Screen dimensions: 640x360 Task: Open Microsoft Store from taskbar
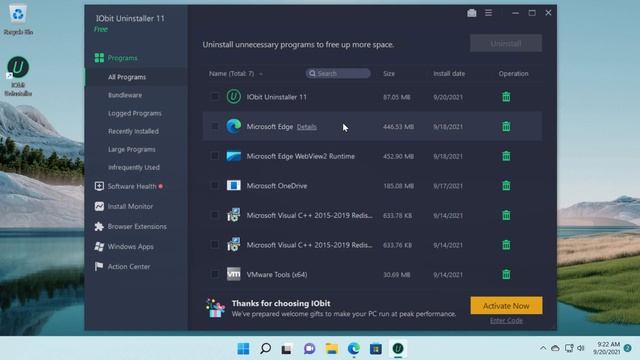coord(376,349)
